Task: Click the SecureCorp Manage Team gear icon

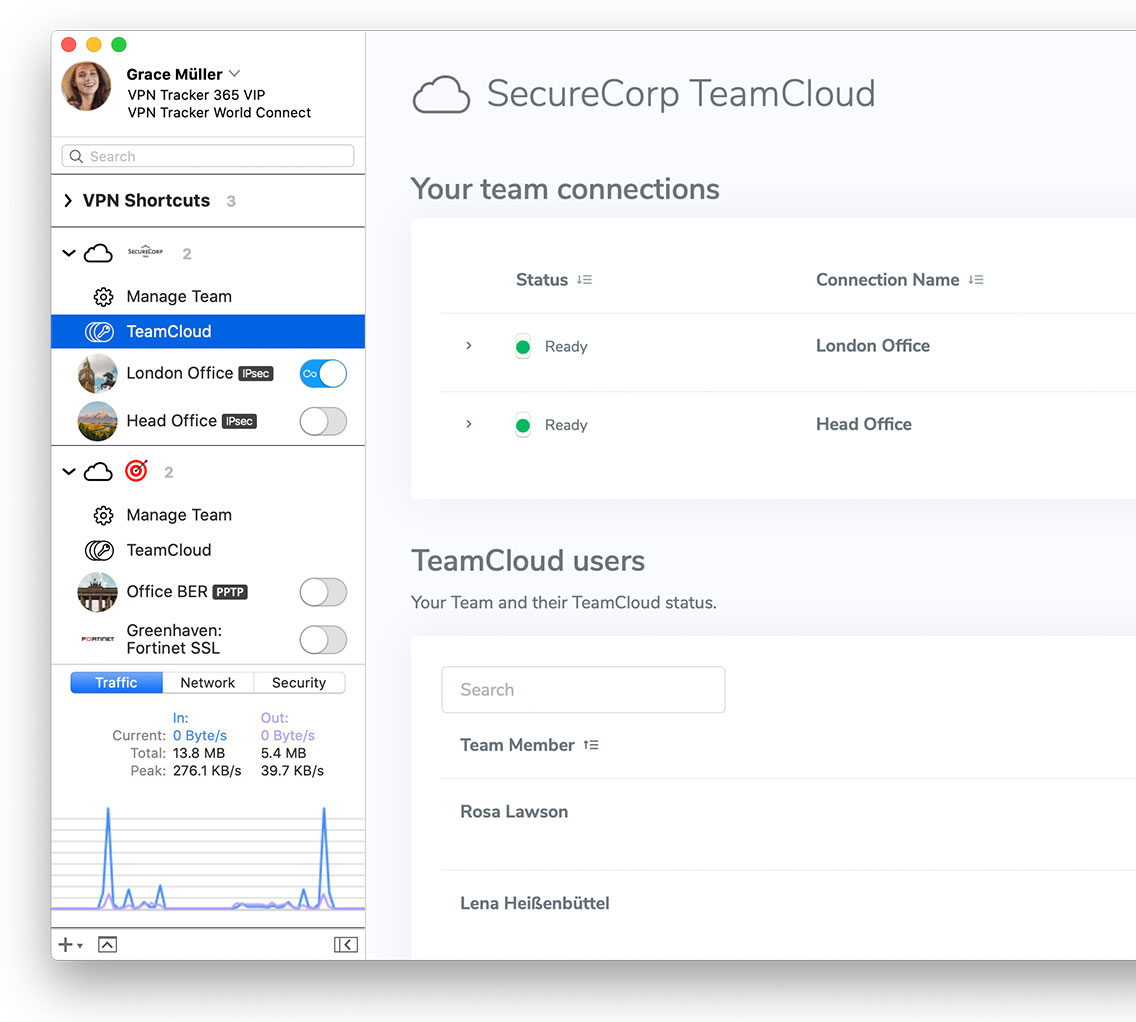Action: point(103,297)
